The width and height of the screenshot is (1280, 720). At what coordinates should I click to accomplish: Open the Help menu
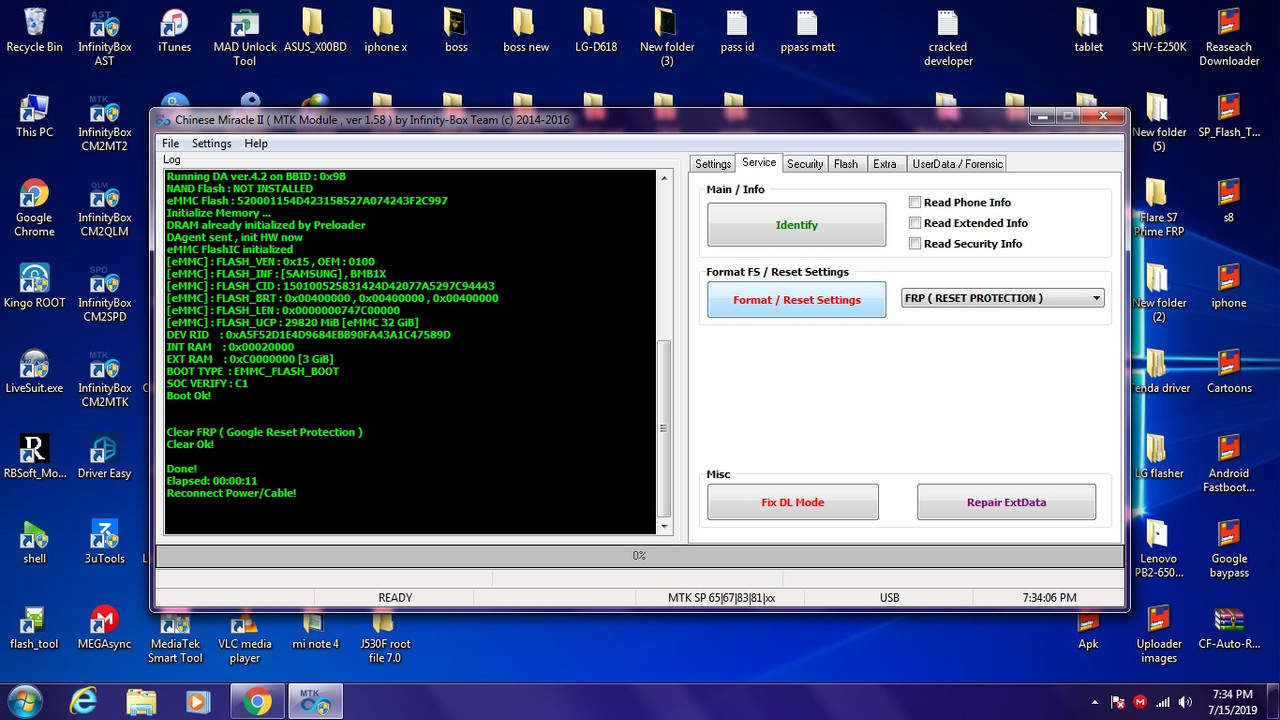pyautogui.click(x=256, y=144)
